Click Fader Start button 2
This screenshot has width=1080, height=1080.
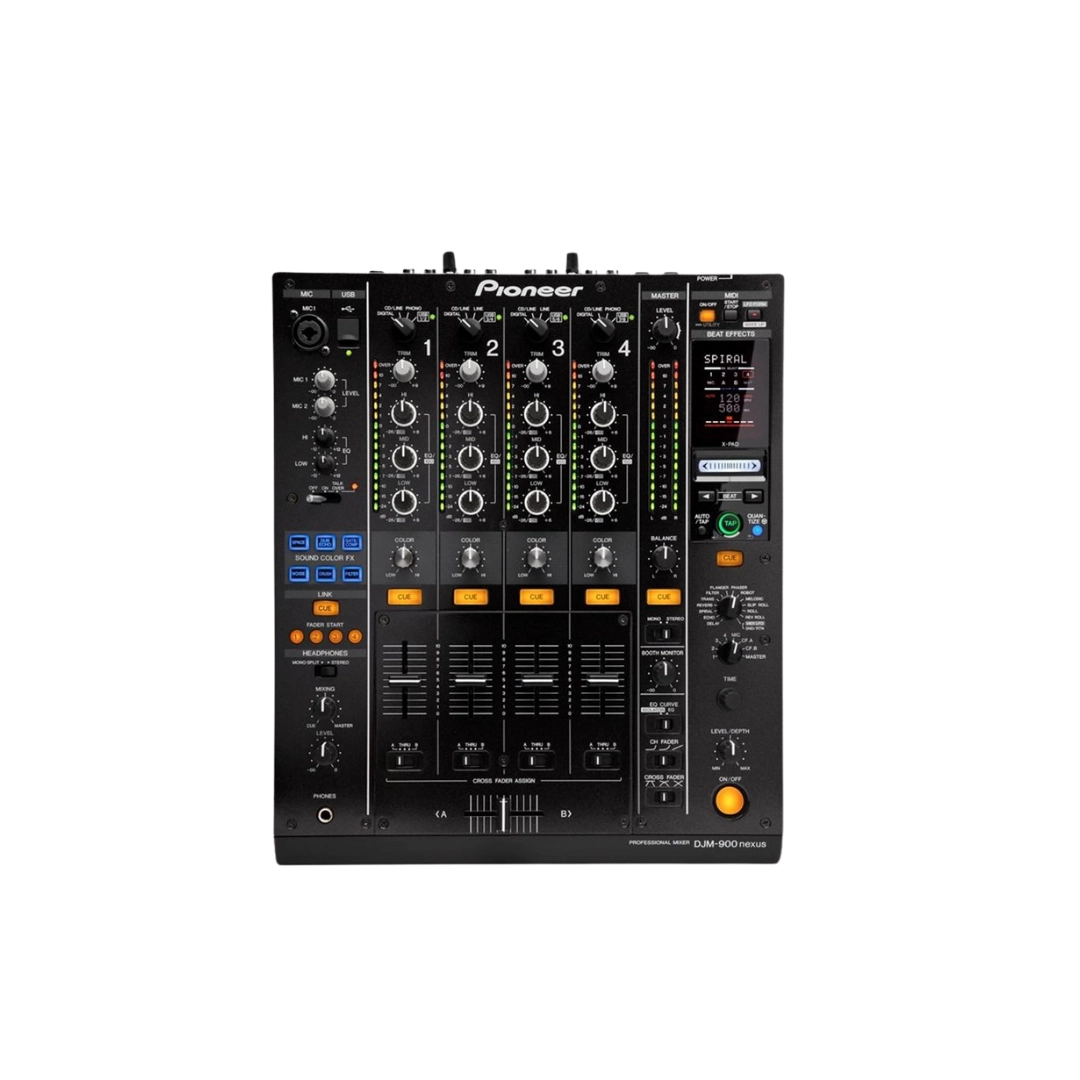coord(316,637)
